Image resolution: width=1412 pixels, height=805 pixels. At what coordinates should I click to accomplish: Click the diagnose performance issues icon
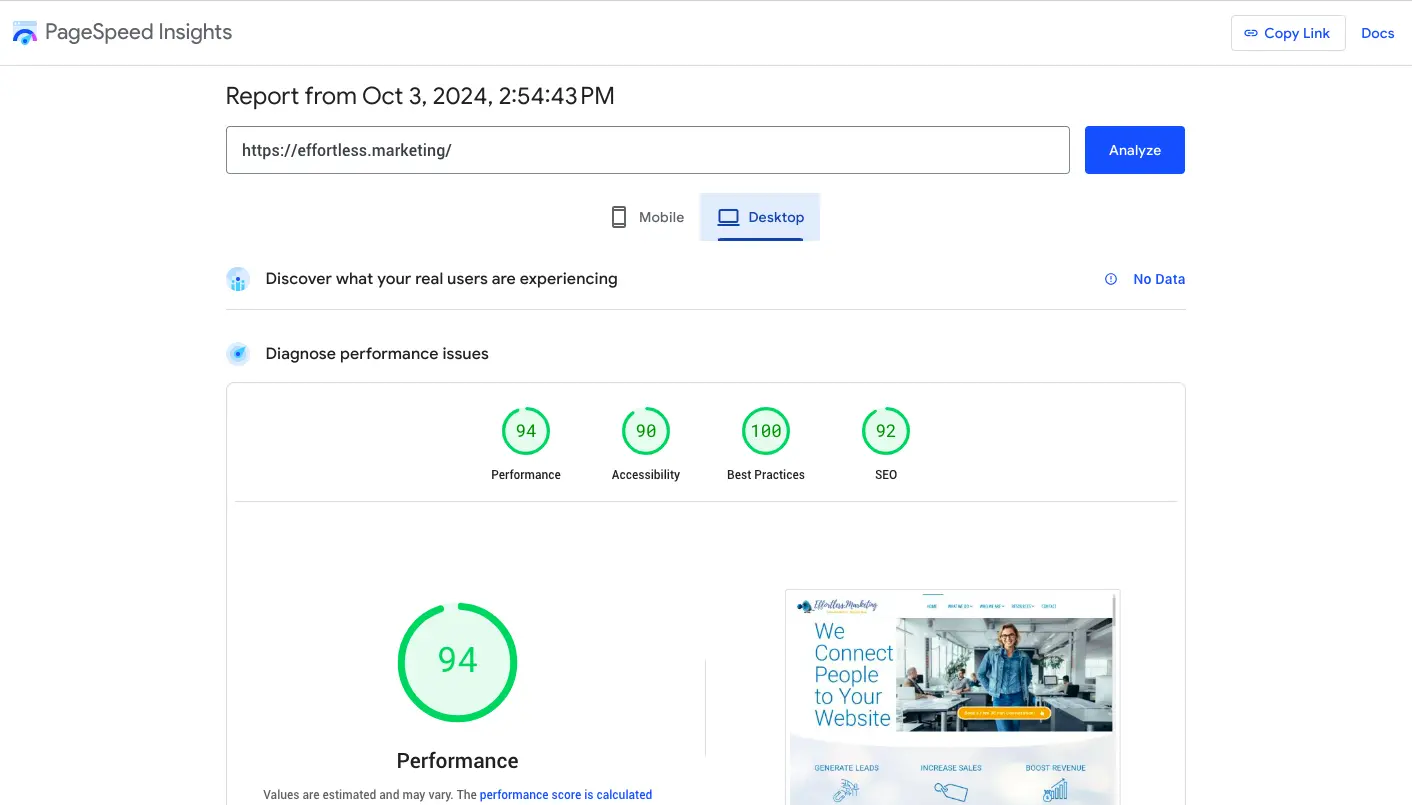coord(237,353)
